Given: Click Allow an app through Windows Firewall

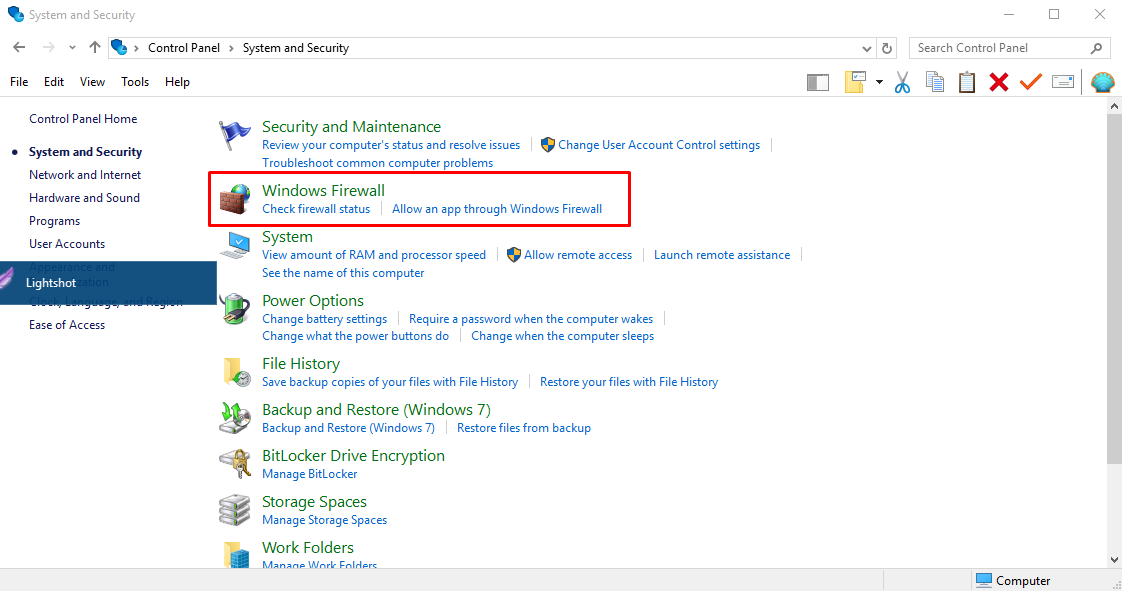Looking at the screenshot, I should pyautogui.click(x=497, y=209).
